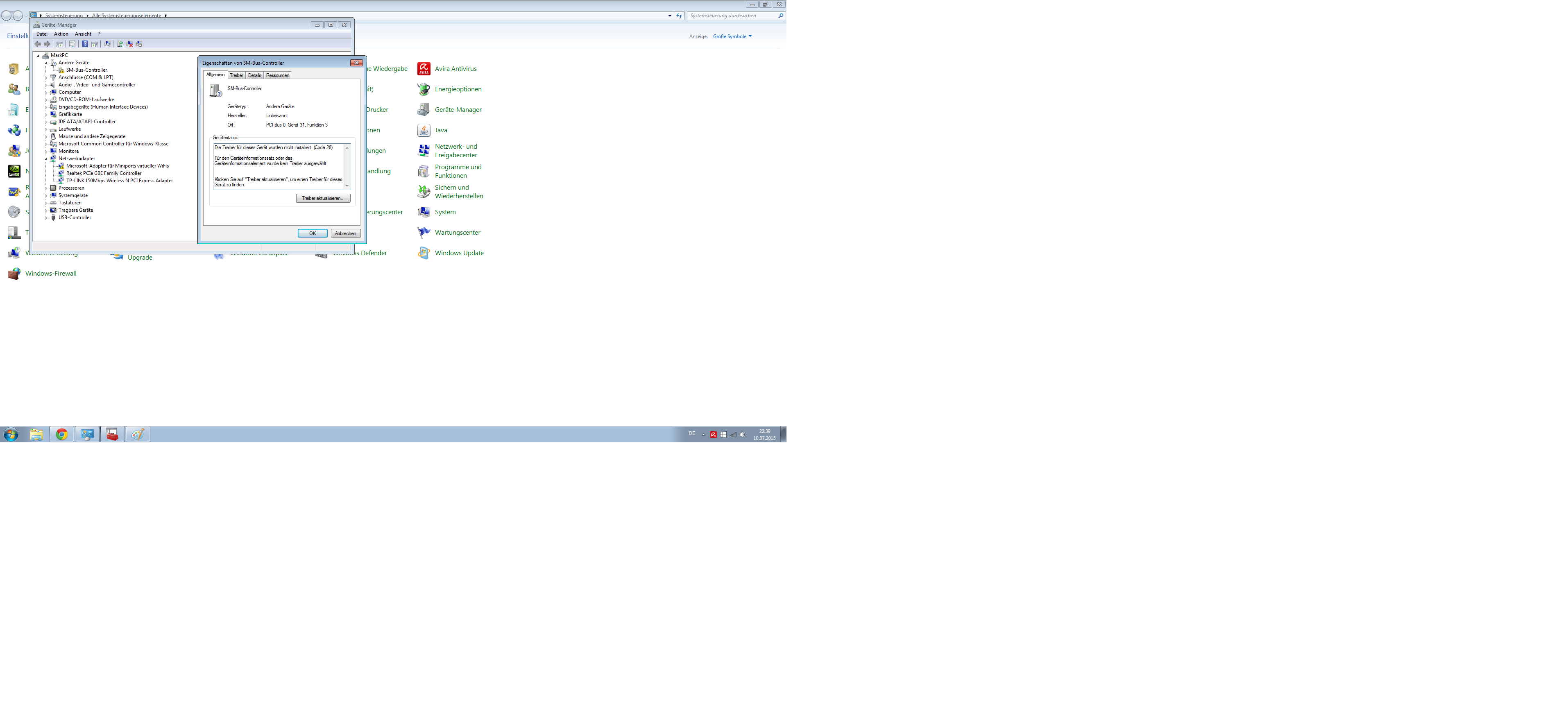The height and width of the screenshot is (711, 1568).
Task: Select the Realtek PCIe GBE Family Controller
Action: coord(104,174)
